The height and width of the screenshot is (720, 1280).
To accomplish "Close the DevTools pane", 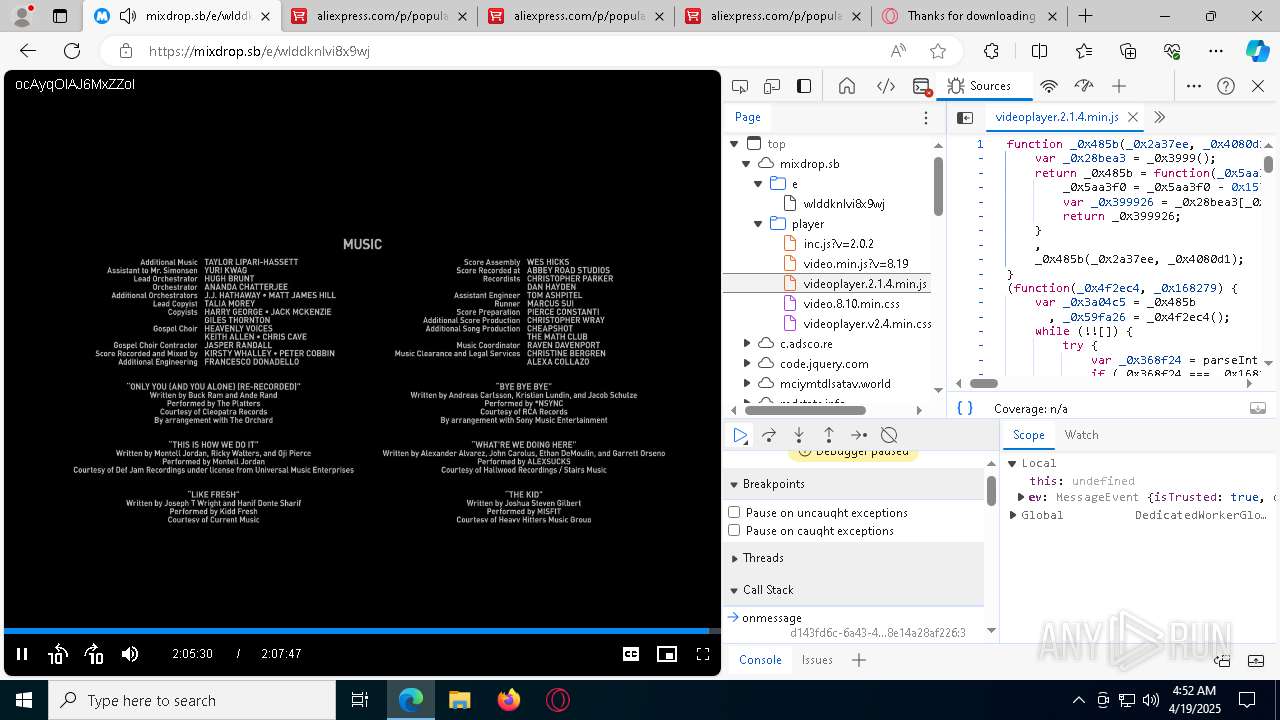I will 1258,86.
